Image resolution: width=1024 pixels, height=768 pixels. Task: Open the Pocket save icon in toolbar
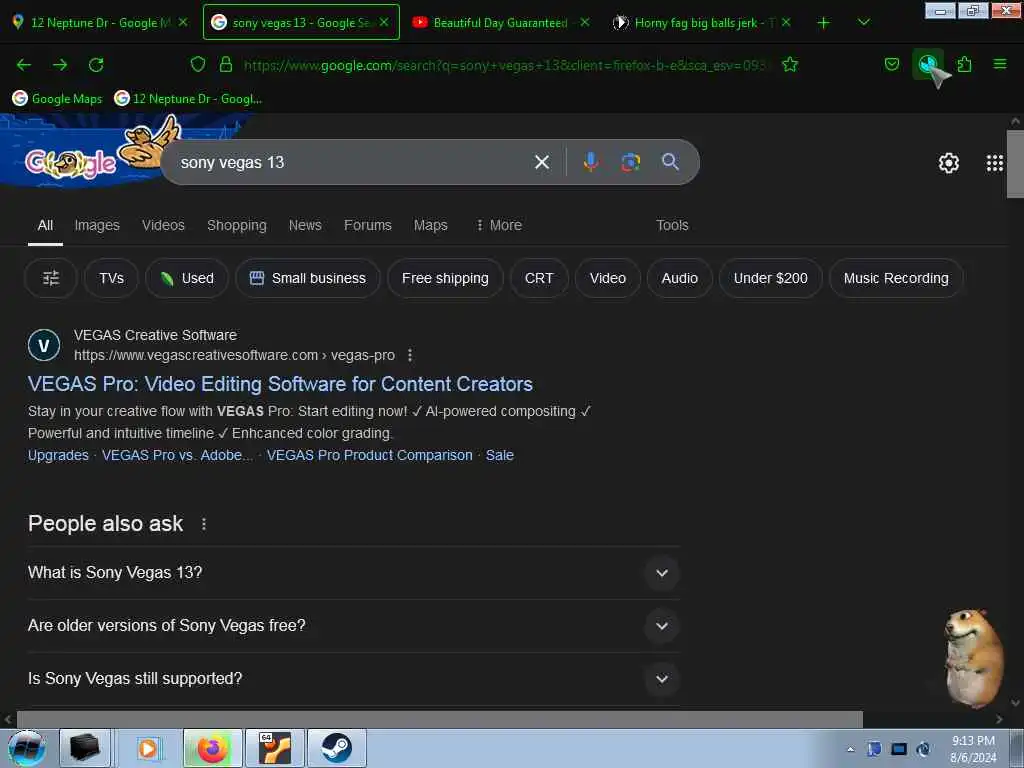coord(891,64)
